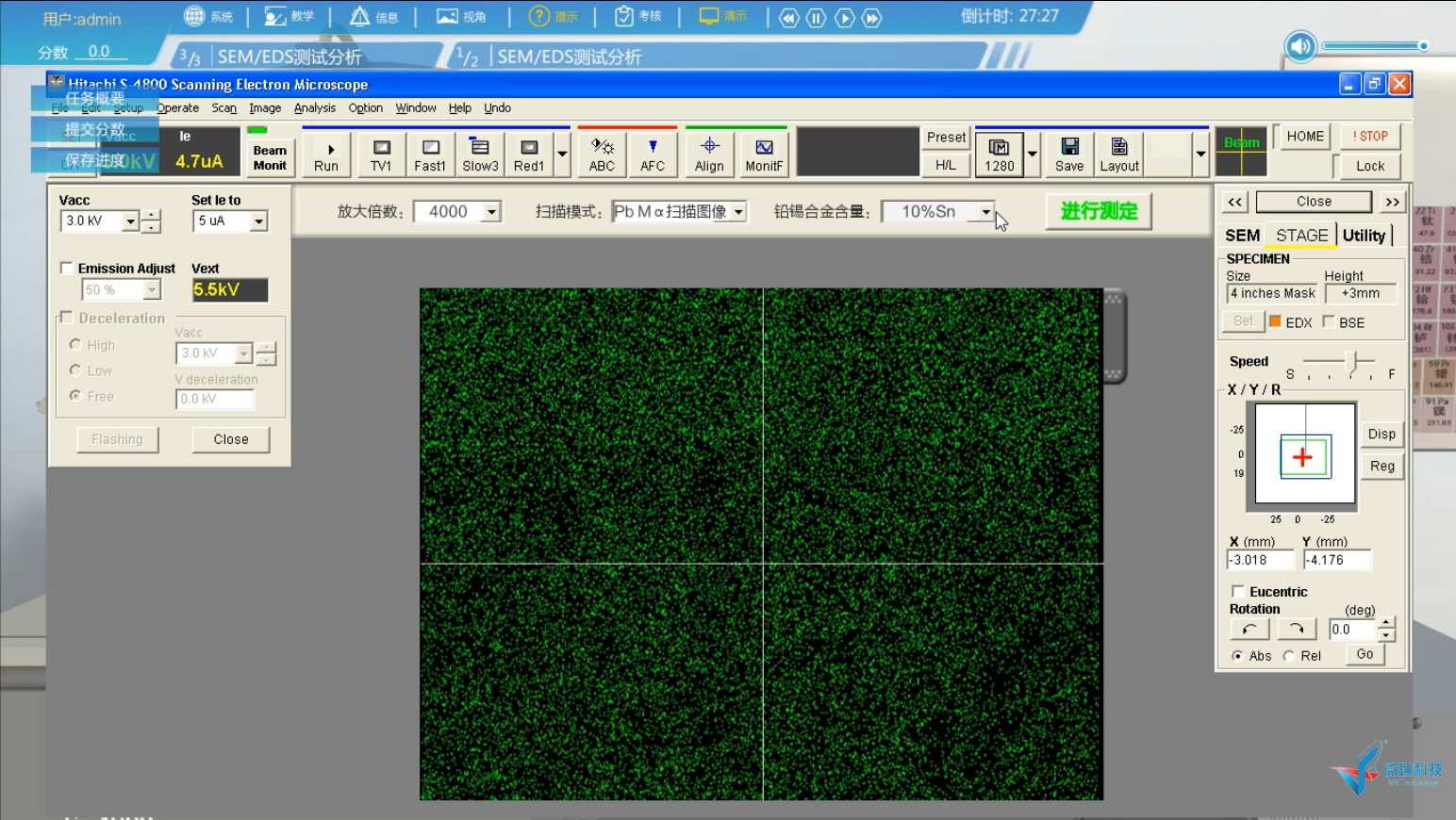
Task: Open the Layout tool
Action: tap(1119, 156)
